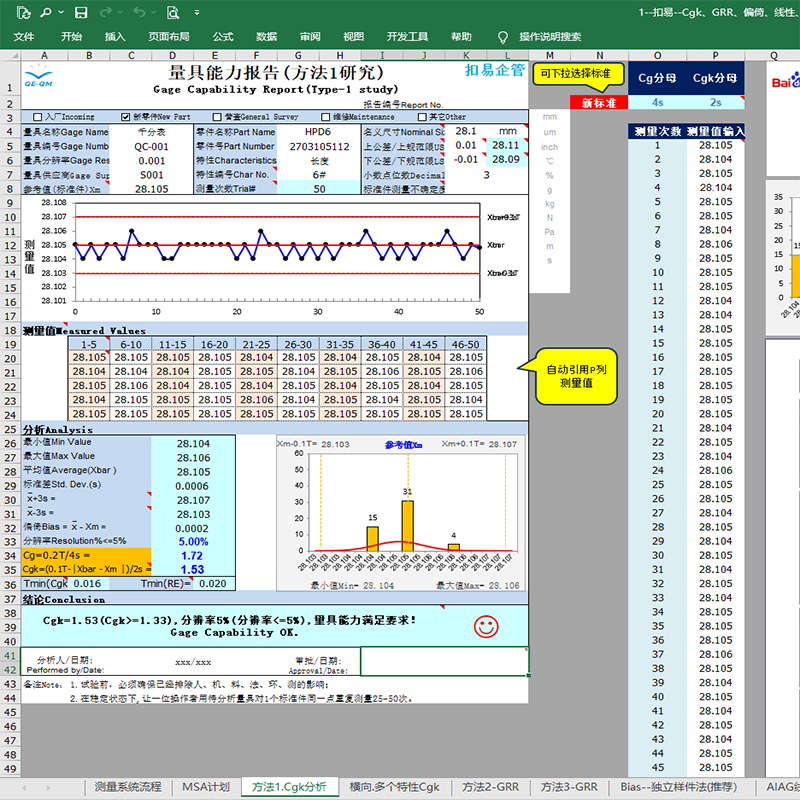Switch to the 开始 ribbon tab
800x800 pixels.
click(x=71, y=37)
